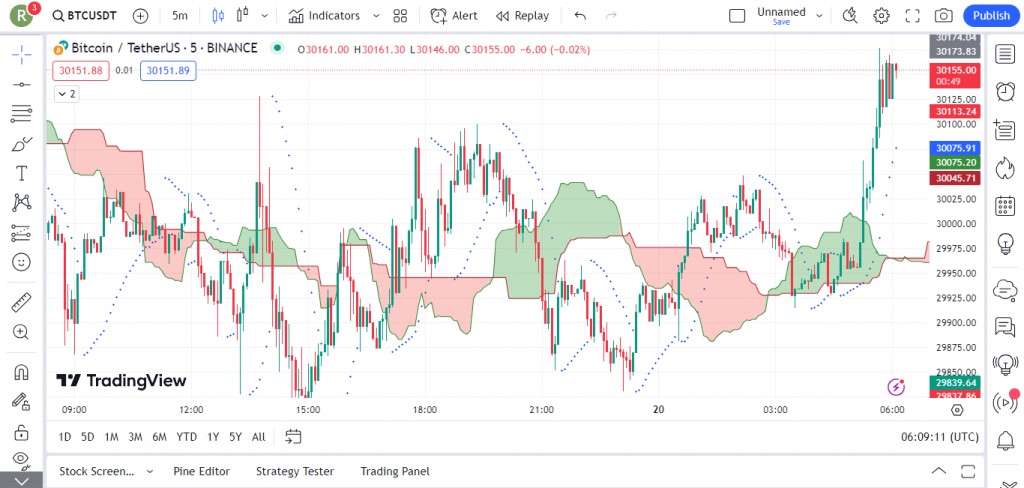
Task: Open the calendar panel on right sidebar
Action: 1004,206
